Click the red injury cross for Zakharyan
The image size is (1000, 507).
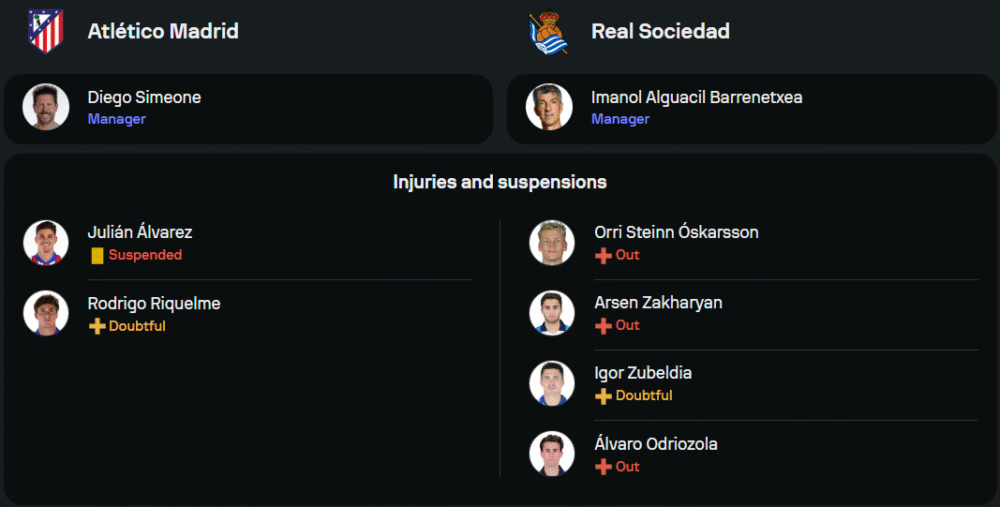coord(603,325)
